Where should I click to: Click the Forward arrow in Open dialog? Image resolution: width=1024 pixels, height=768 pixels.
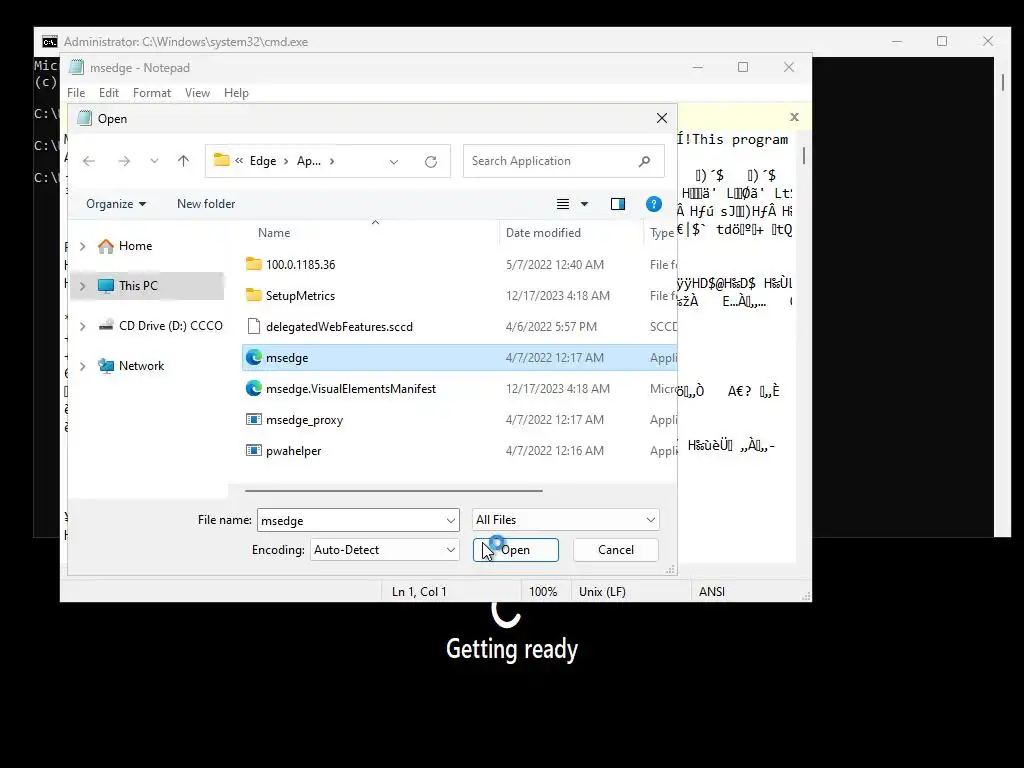click(123, 161)
